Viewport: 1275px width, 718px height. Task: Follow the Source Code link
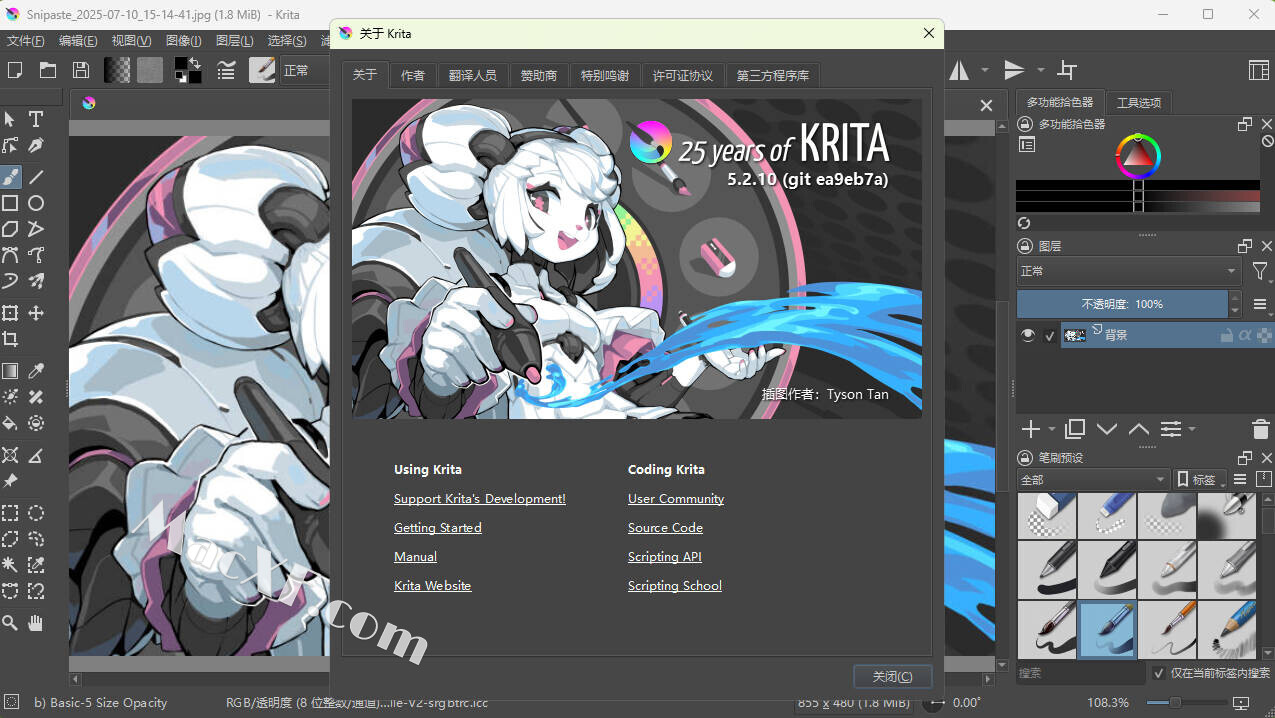point(665,528)
